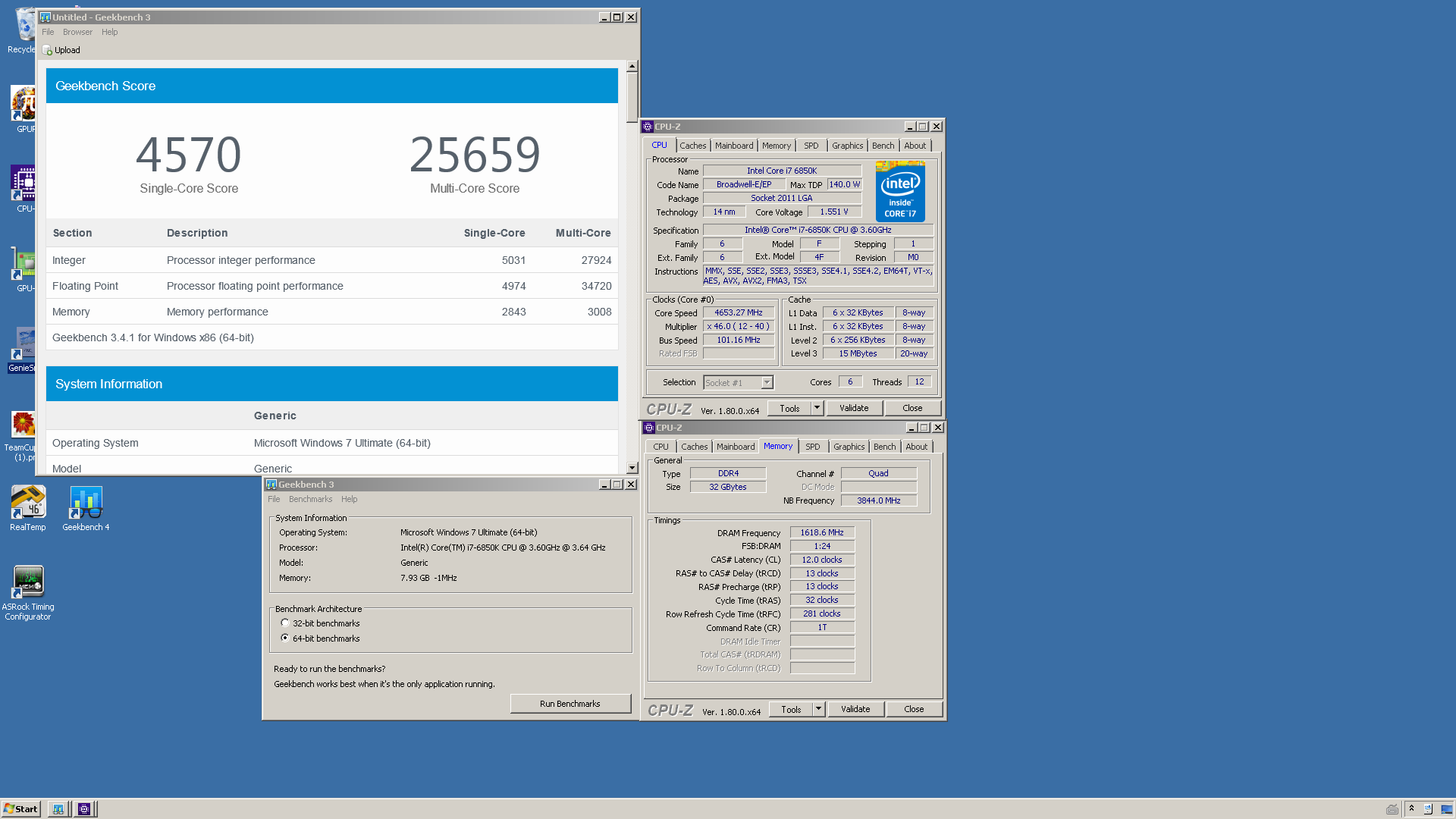Click the Geekbench 3 launcher title bar icon

[x=271, y=485]
